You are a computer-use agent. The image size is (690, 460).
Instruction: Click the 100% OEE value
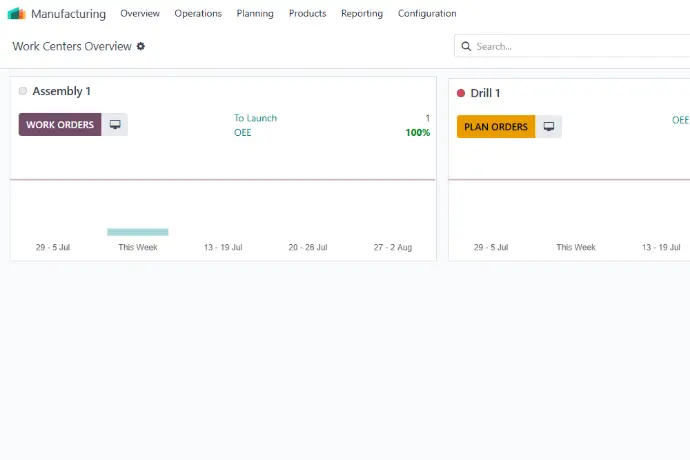418,132
